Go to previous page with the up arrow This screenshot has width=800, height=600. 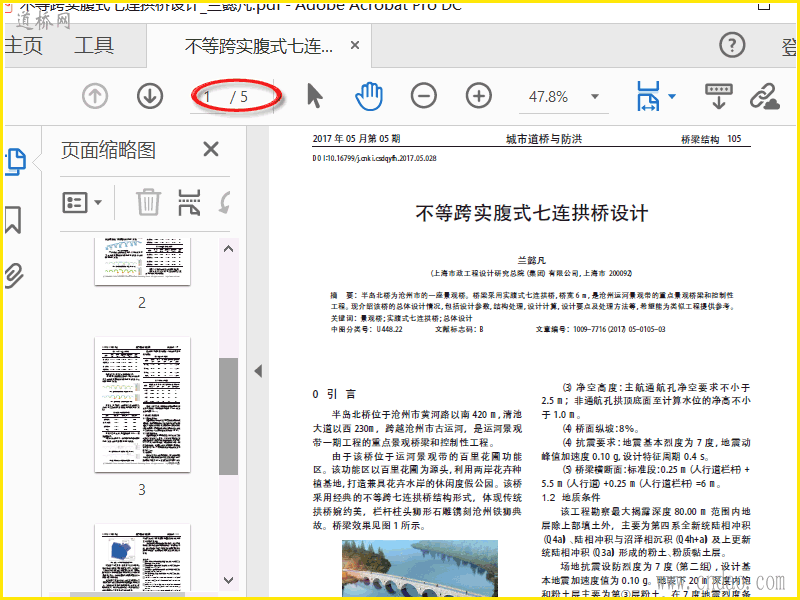click(95, 96)
